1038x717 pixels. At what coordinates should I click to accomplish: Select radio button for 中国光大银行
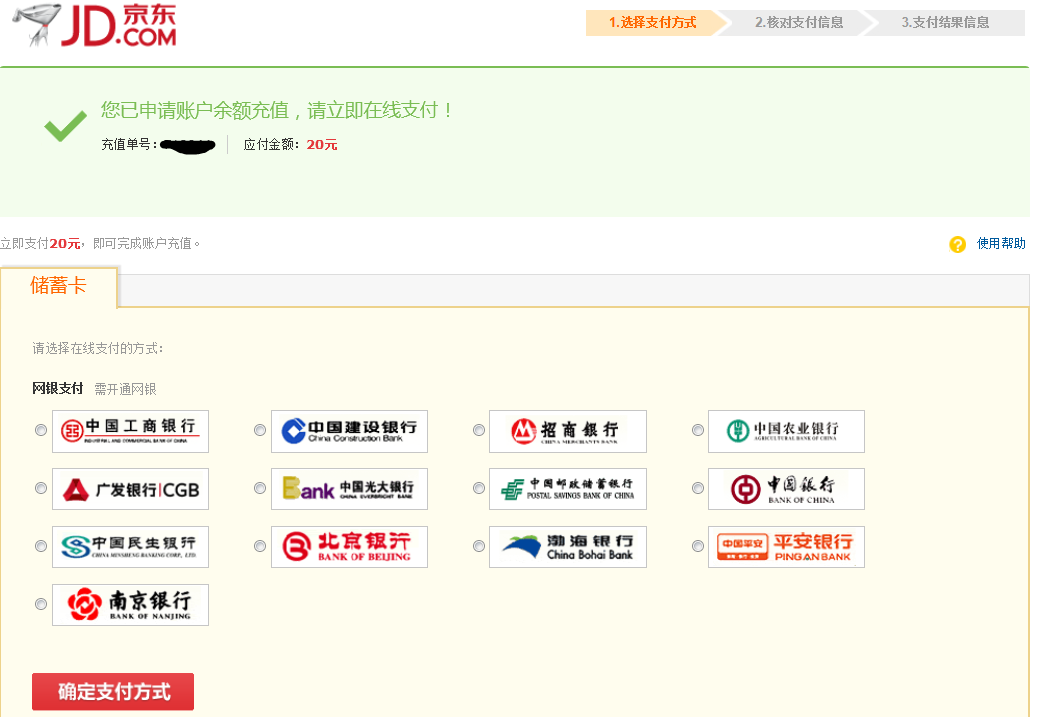point(260,488)
